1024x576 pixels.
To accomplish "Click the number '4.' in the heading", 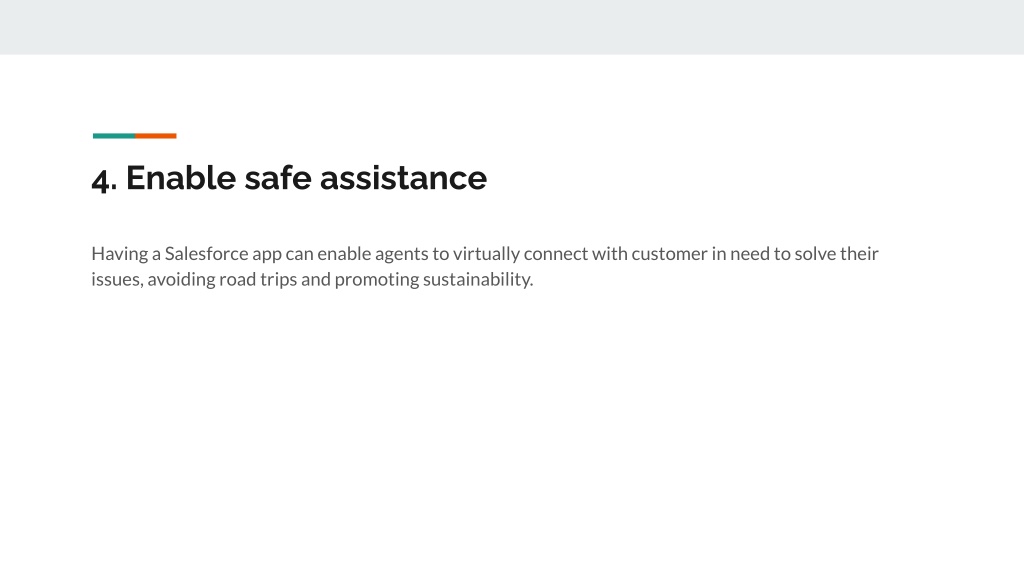I will [104, 179].
